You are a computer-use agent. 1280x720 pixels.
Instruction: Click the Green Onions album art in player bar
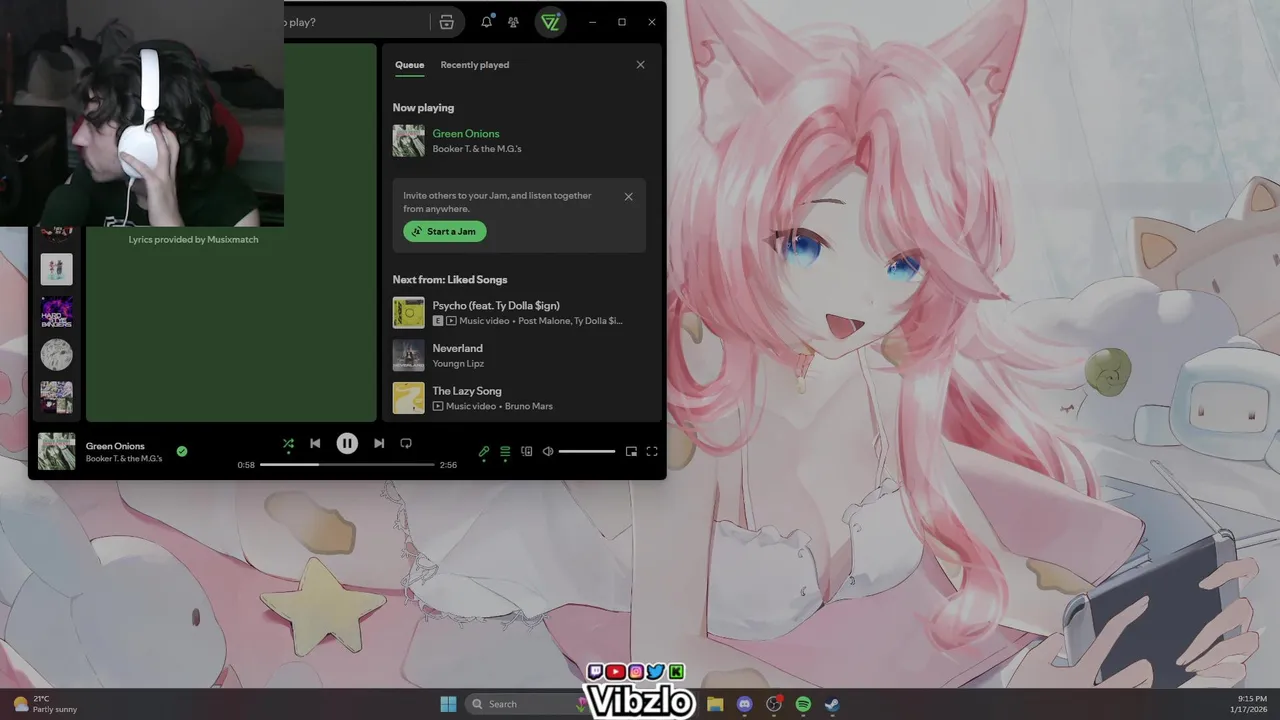point(57,451)
